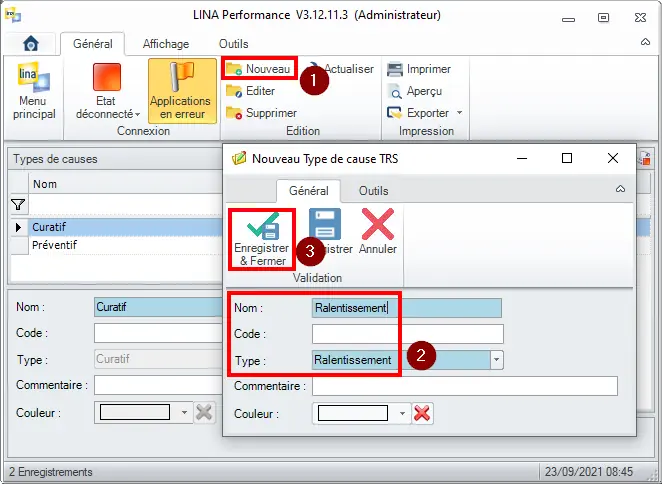The height and width of the screenshot is (484, 662).
Task: Click Supprimer in Edition group
Action: 261,113
